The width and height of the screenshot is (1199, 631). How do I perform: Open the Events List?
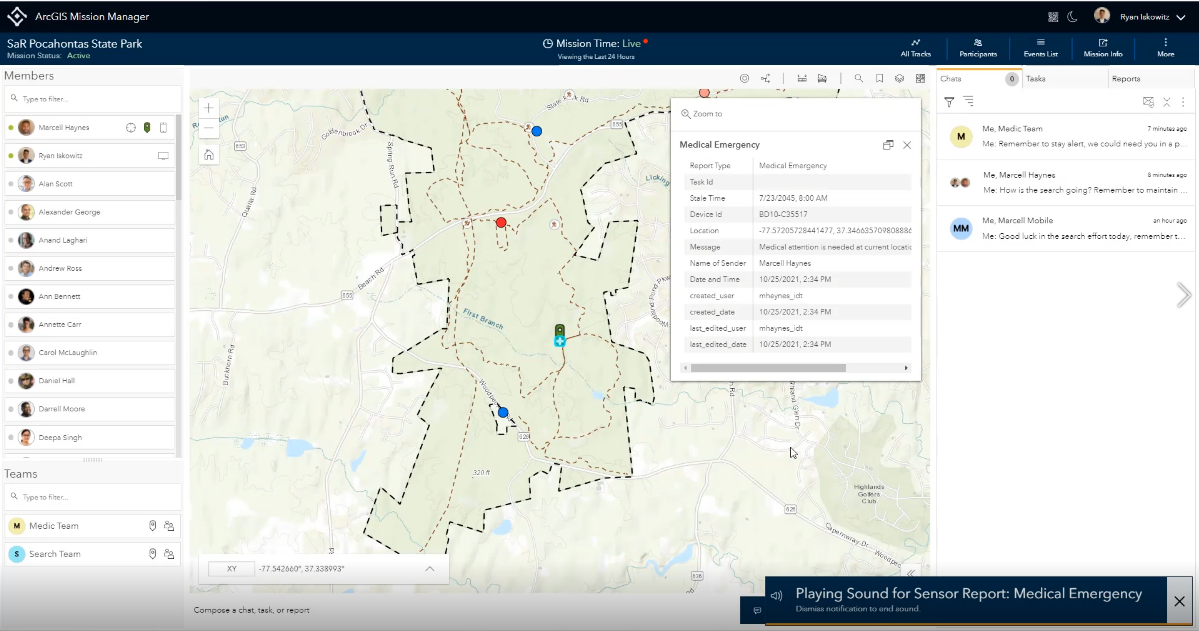(1040, 47)
